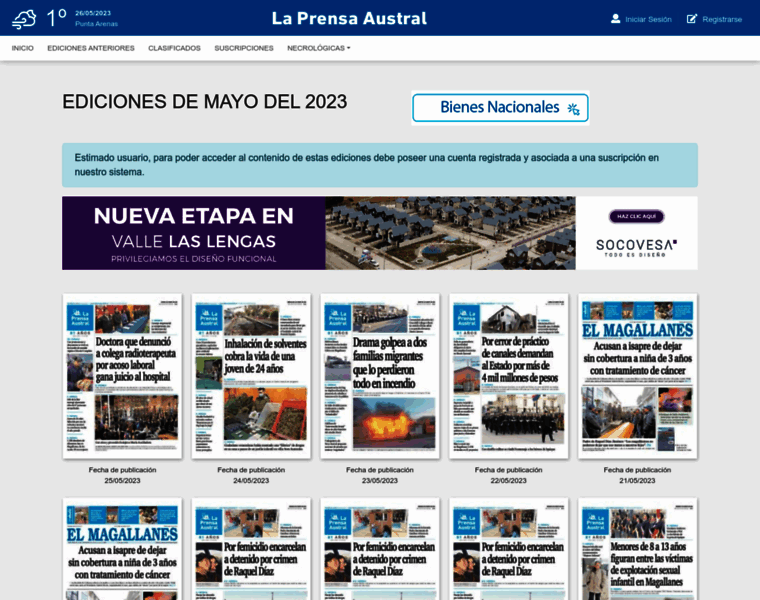Click the header date 26/05/2023
The width and height of the screenshot is (760, 600).
pyautogui.click(x=93, y=13)
